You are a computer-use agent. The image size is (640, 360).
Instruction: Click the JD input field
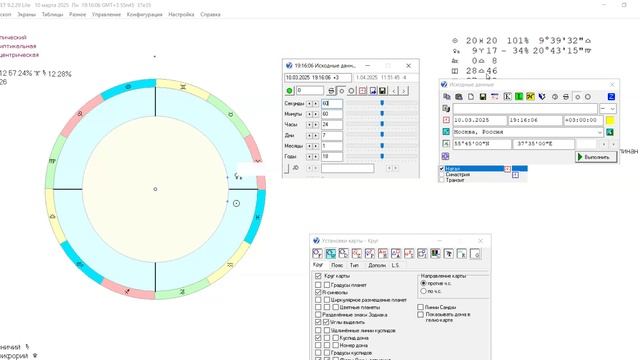tap(347, 168)
